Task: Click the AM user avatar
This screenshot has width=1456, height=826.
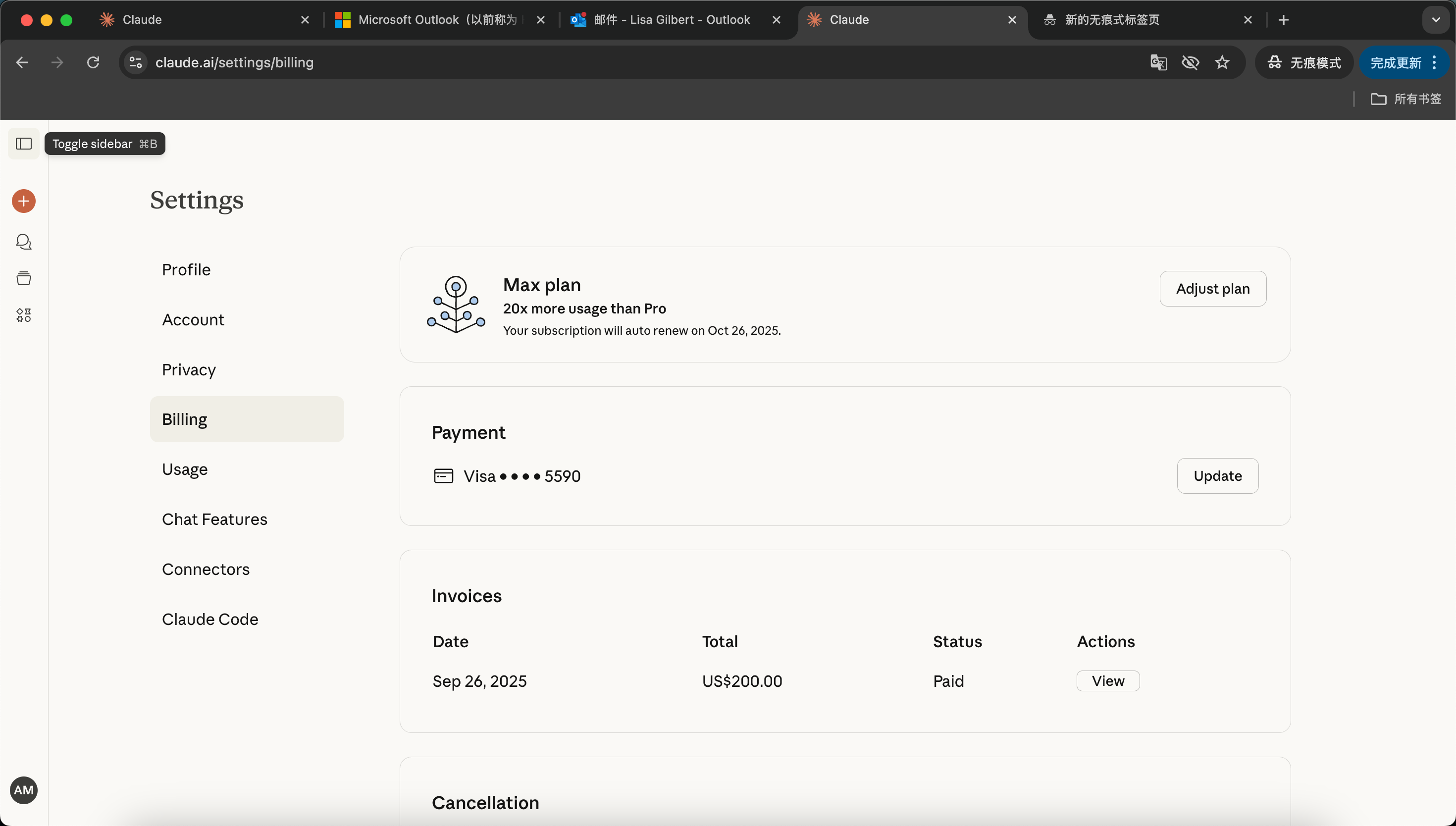Action: (x=23, y=790)
